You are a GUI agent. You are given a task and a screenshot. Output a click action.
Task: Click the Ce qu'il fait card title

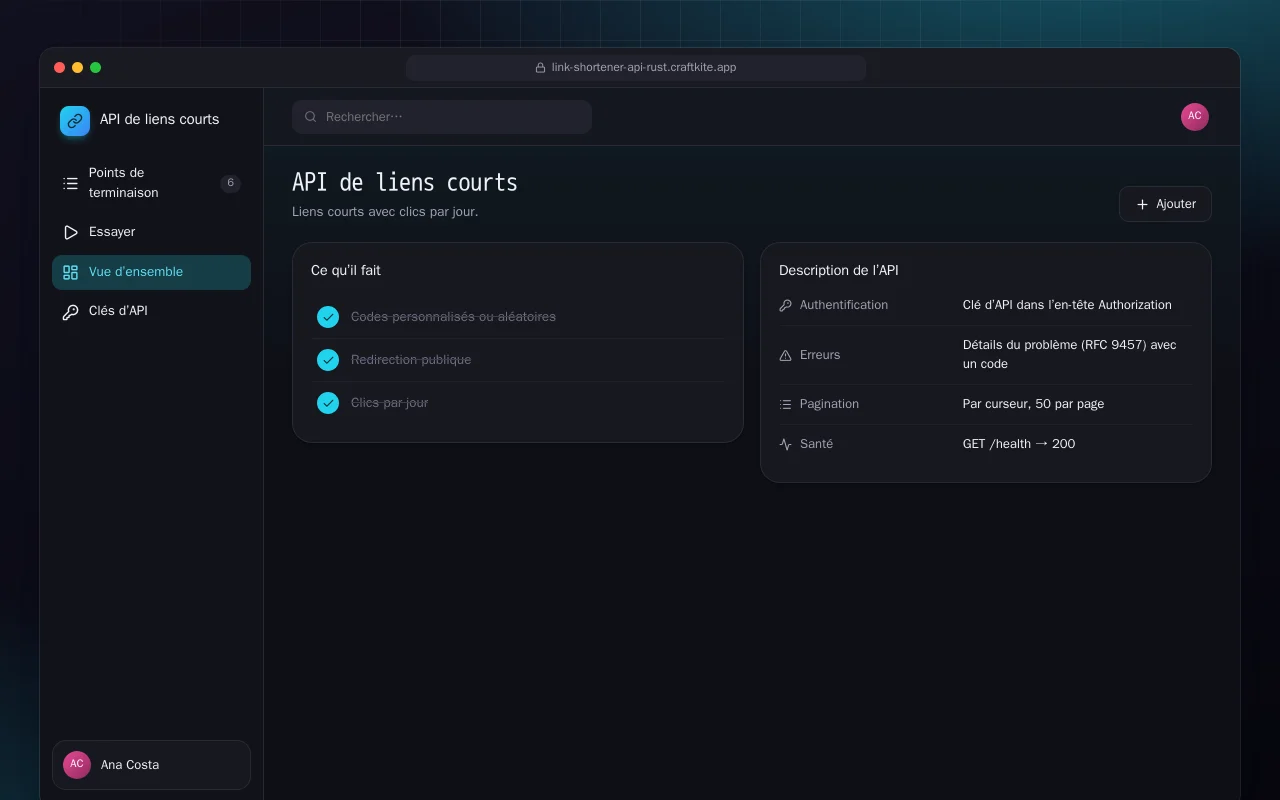(346, 271)
